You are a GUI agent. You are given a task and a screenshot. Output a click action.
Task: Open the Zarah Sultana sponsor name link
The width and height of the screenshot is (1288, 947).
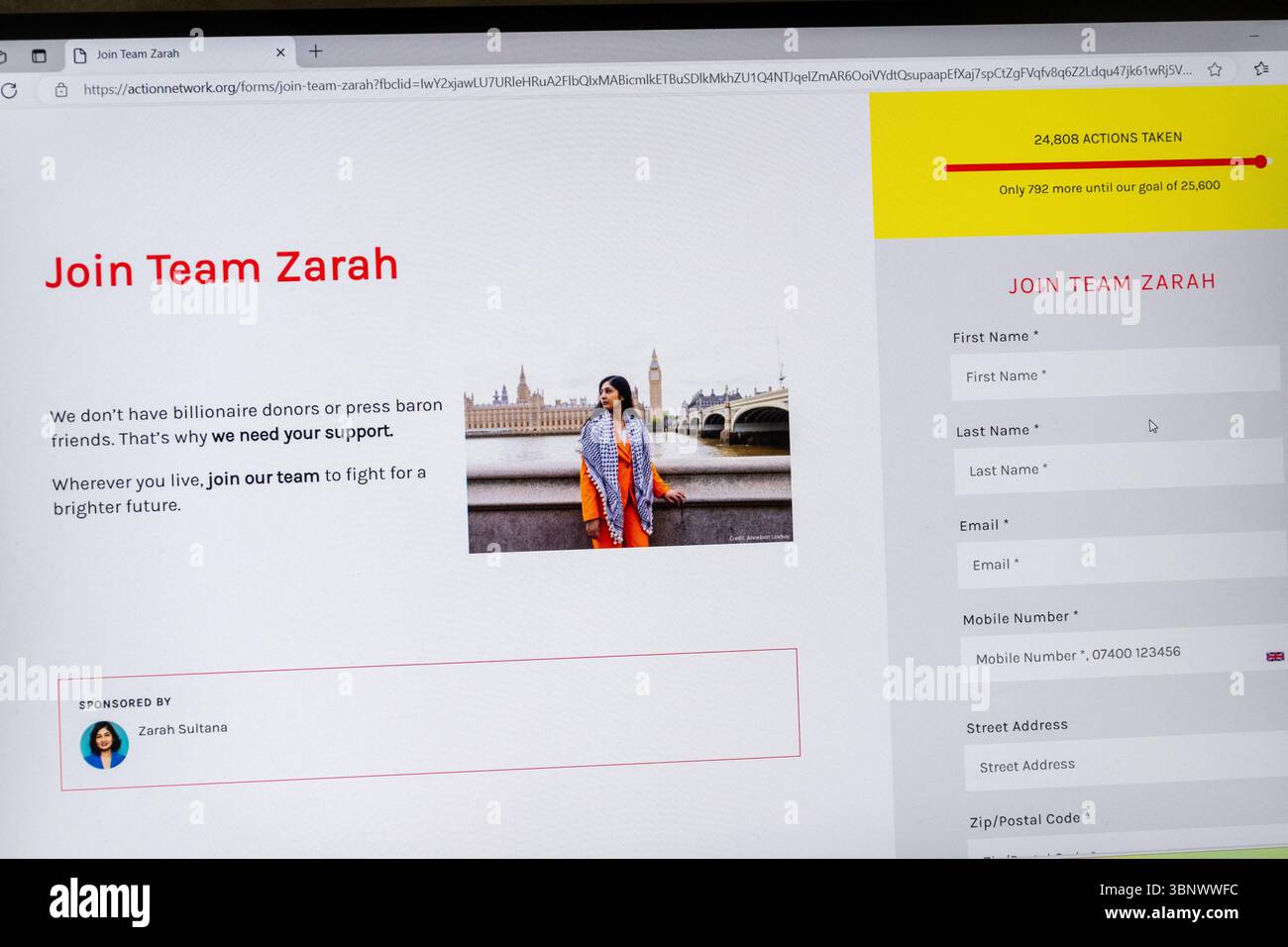tap(182, 729)
